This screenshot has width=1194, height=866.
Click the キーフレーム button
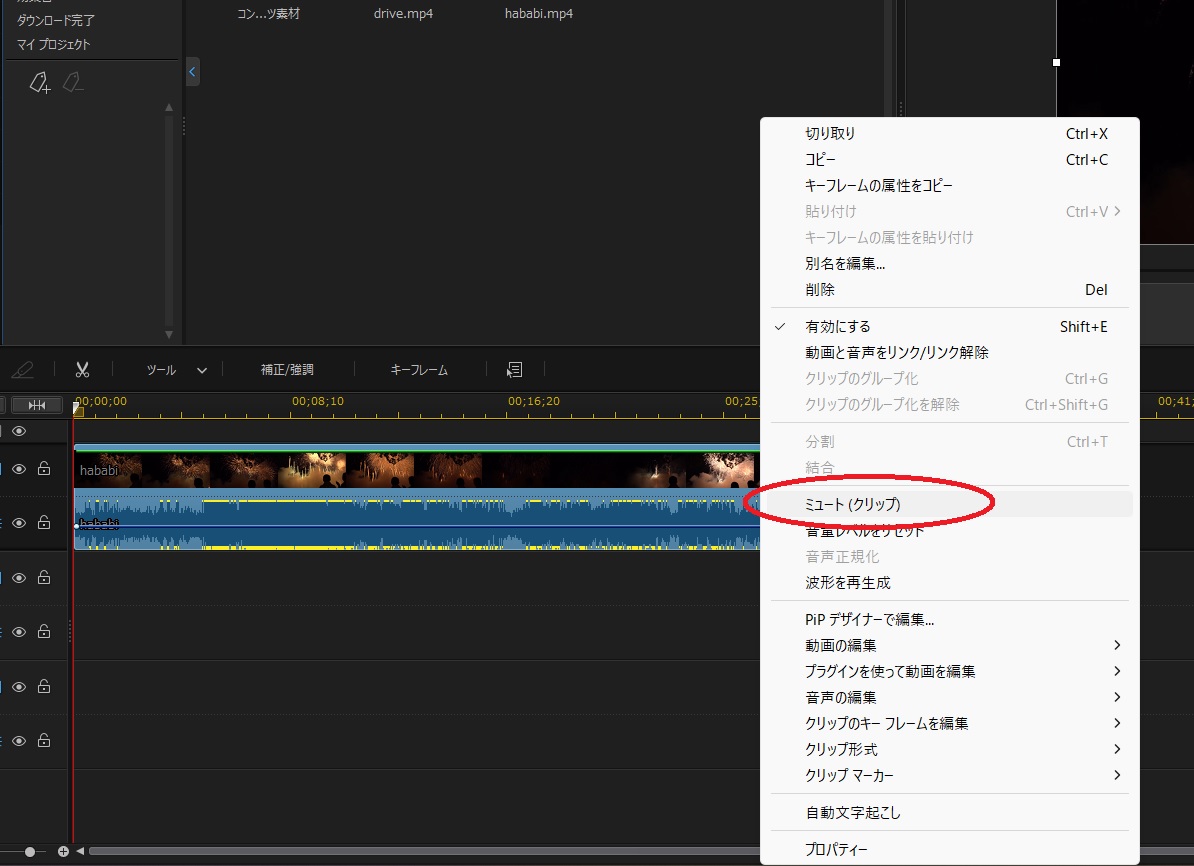click(419, 370)
